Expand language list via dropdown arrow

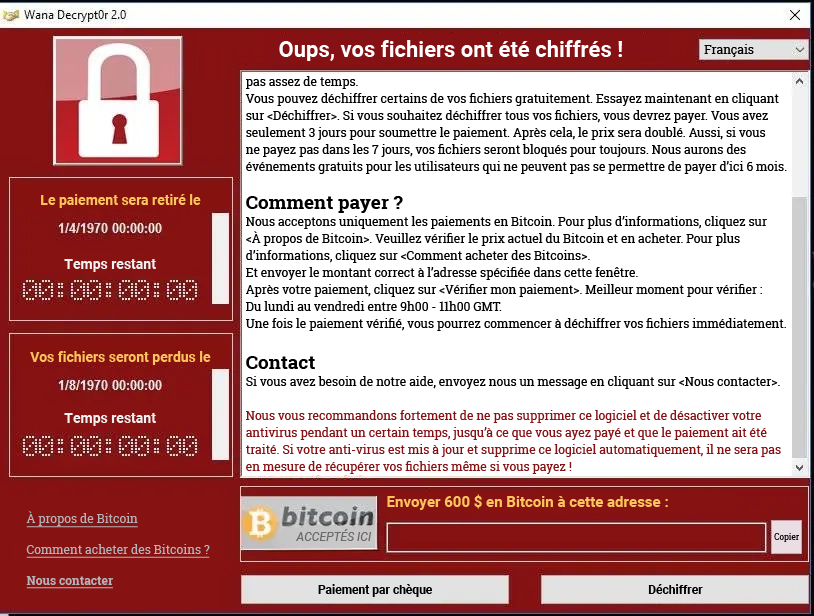[x=799, y=50]
